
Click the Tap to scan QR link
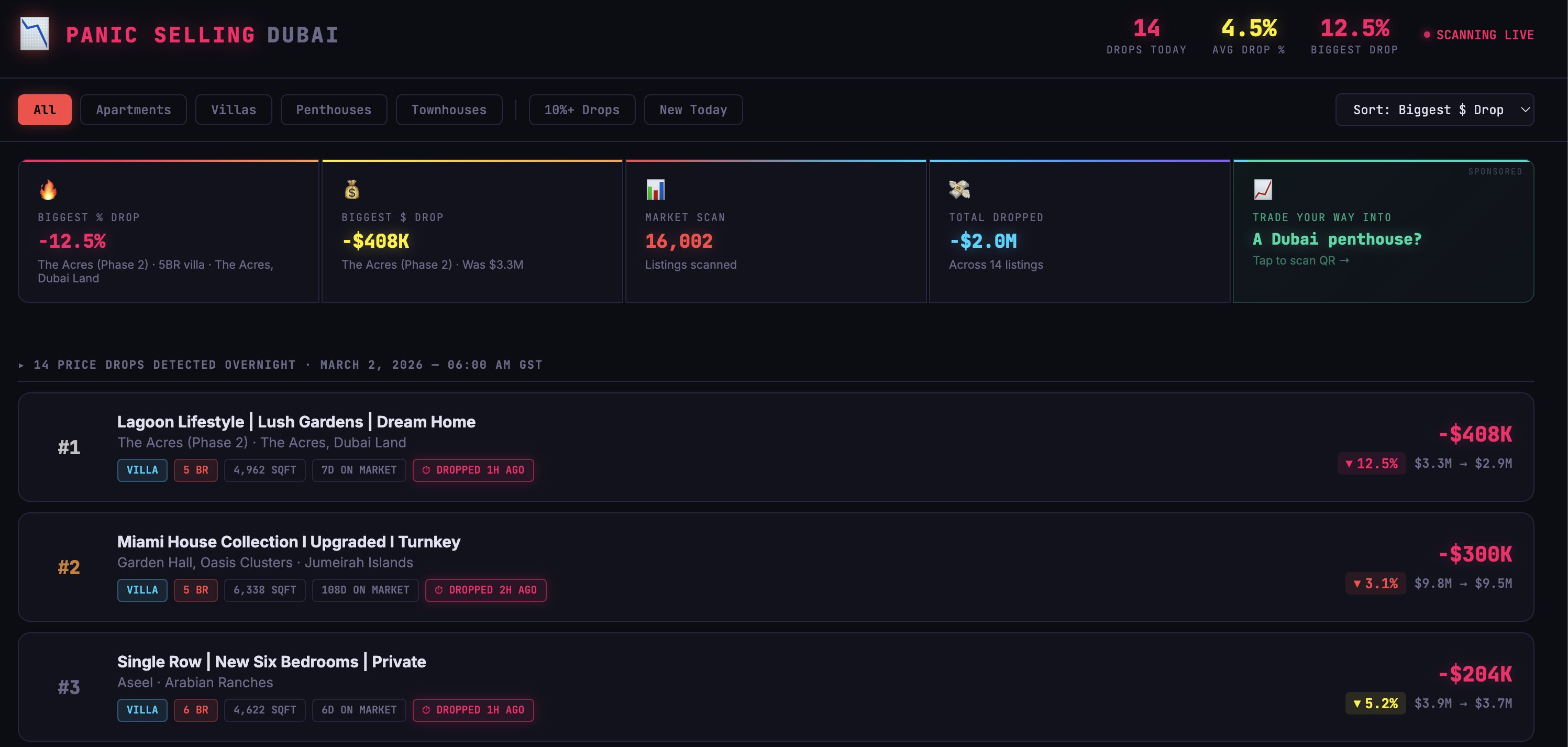pos(1300,260)
